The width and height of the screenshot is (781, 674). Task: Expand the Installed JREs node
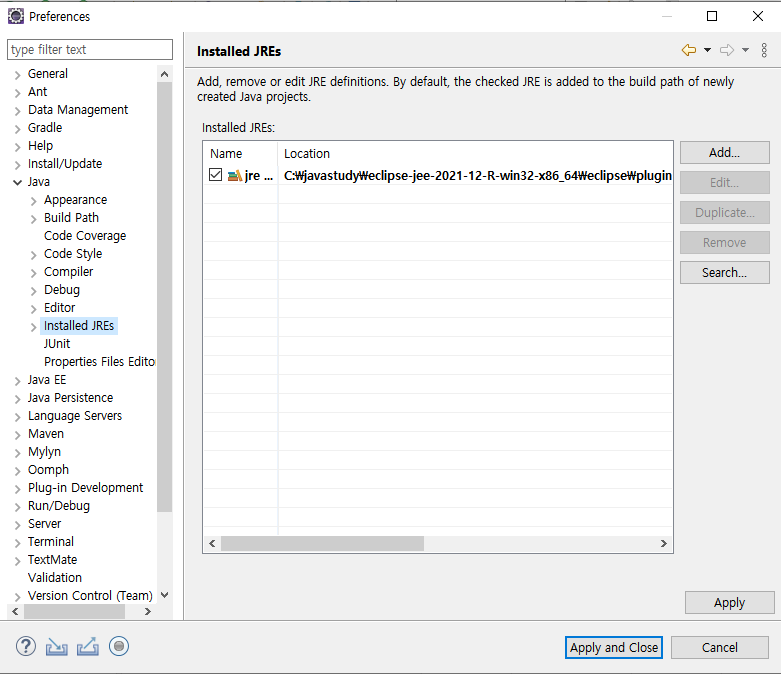point(33,327)
